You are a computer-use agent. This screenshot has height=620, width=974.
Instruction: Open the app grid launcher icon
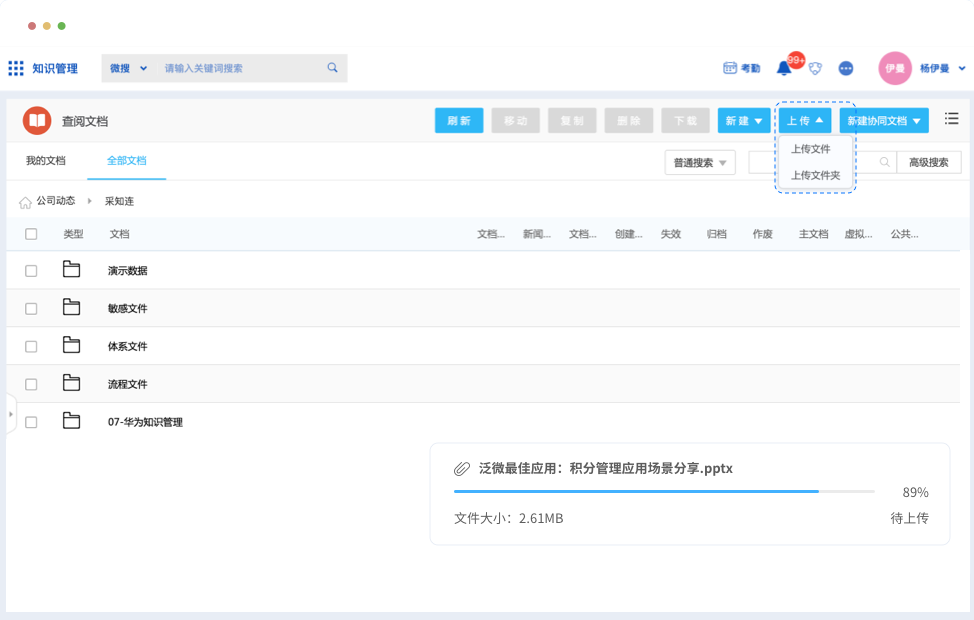[16, 68]
